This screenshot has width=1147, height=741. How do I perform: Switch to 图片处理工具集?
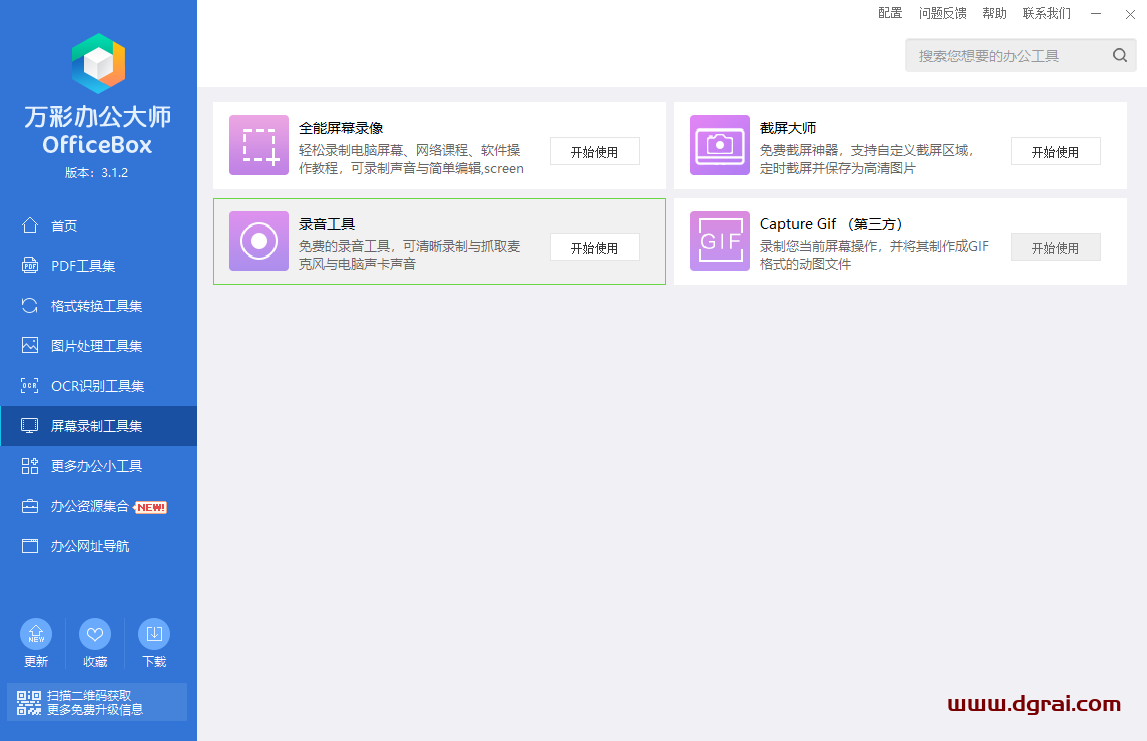[x=99, y=345]
